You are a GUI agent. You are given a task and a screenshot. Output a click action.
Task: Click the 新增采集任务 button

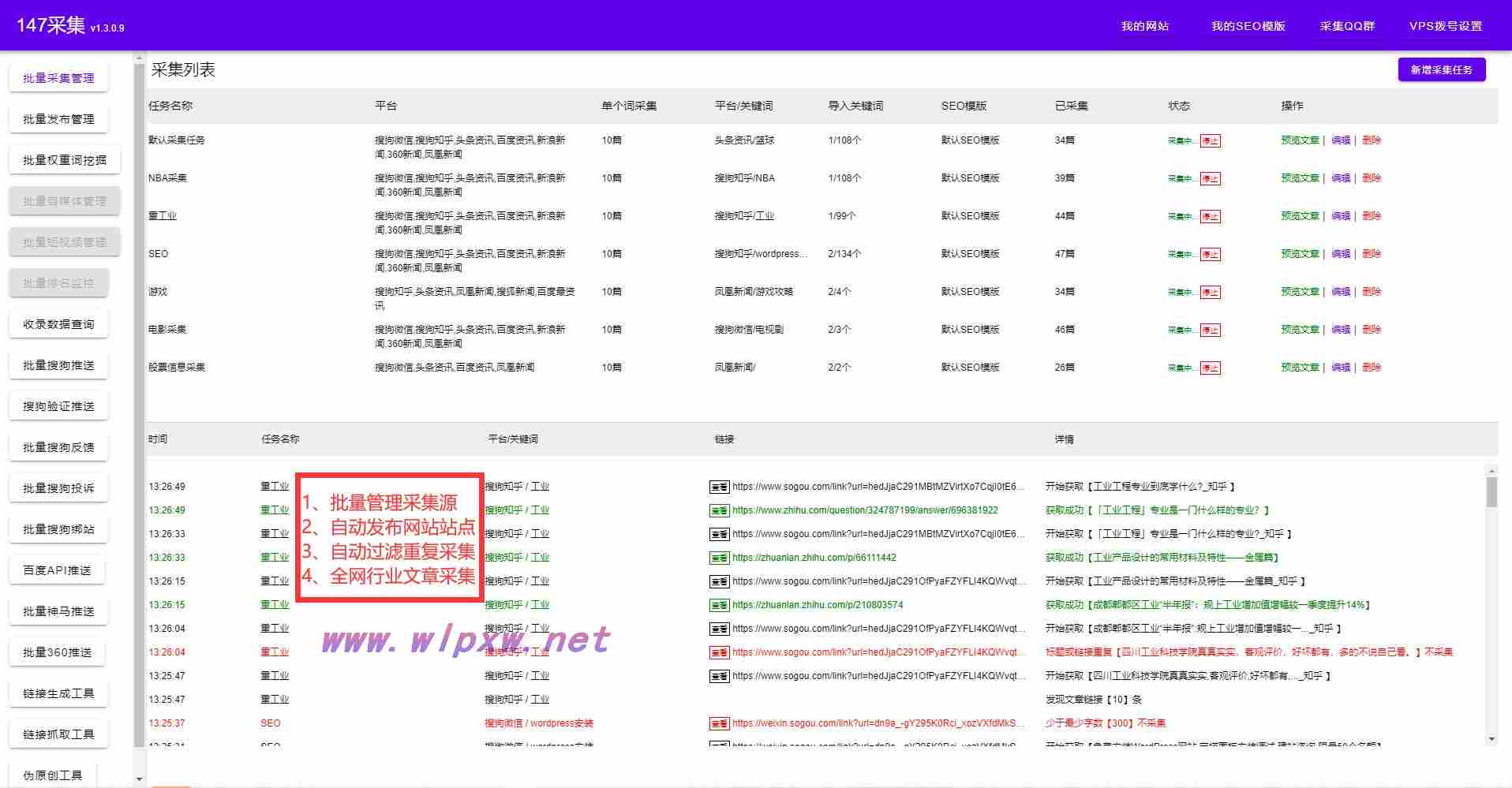point(1442,69)
